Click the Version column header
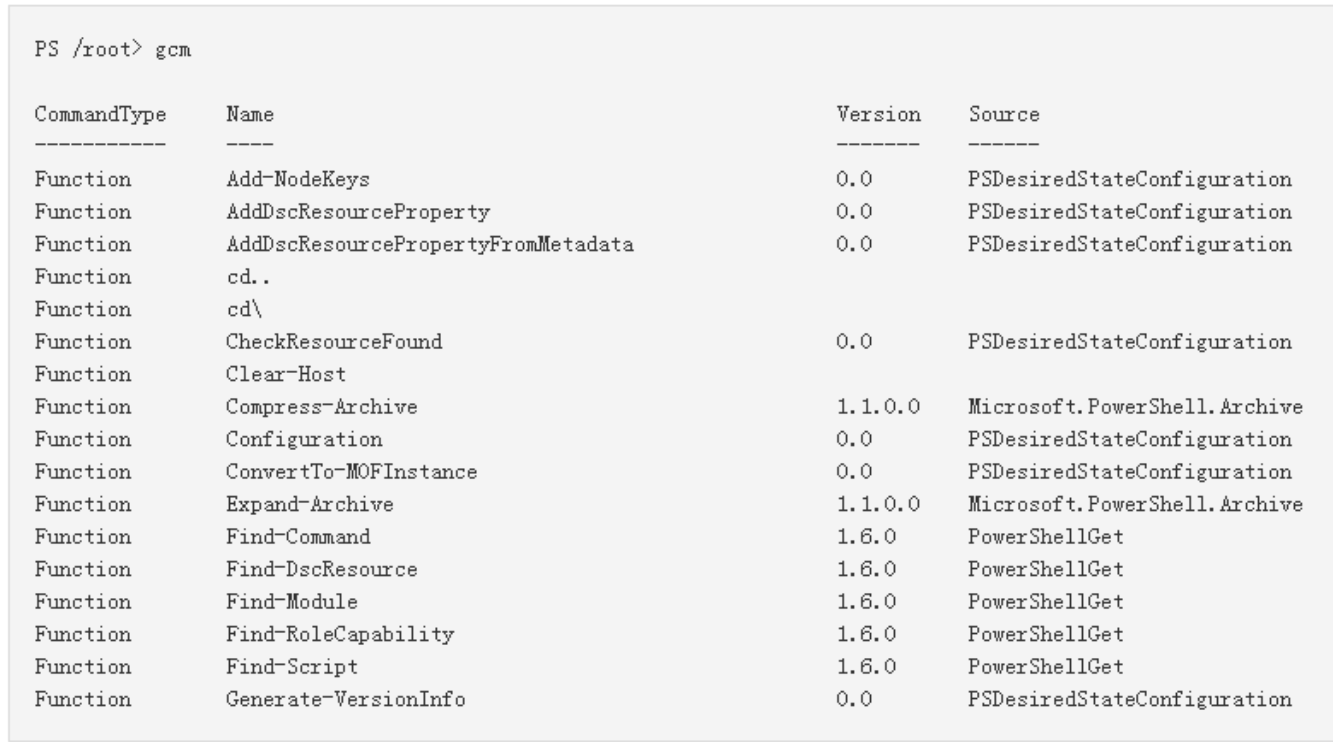 (879, 115)
